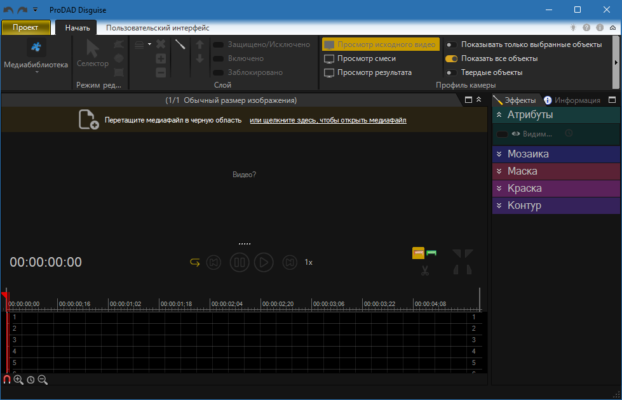Jump to previous frame button
Image resolution: width=622 pixels, height=400 pixels.
[213, 262]
